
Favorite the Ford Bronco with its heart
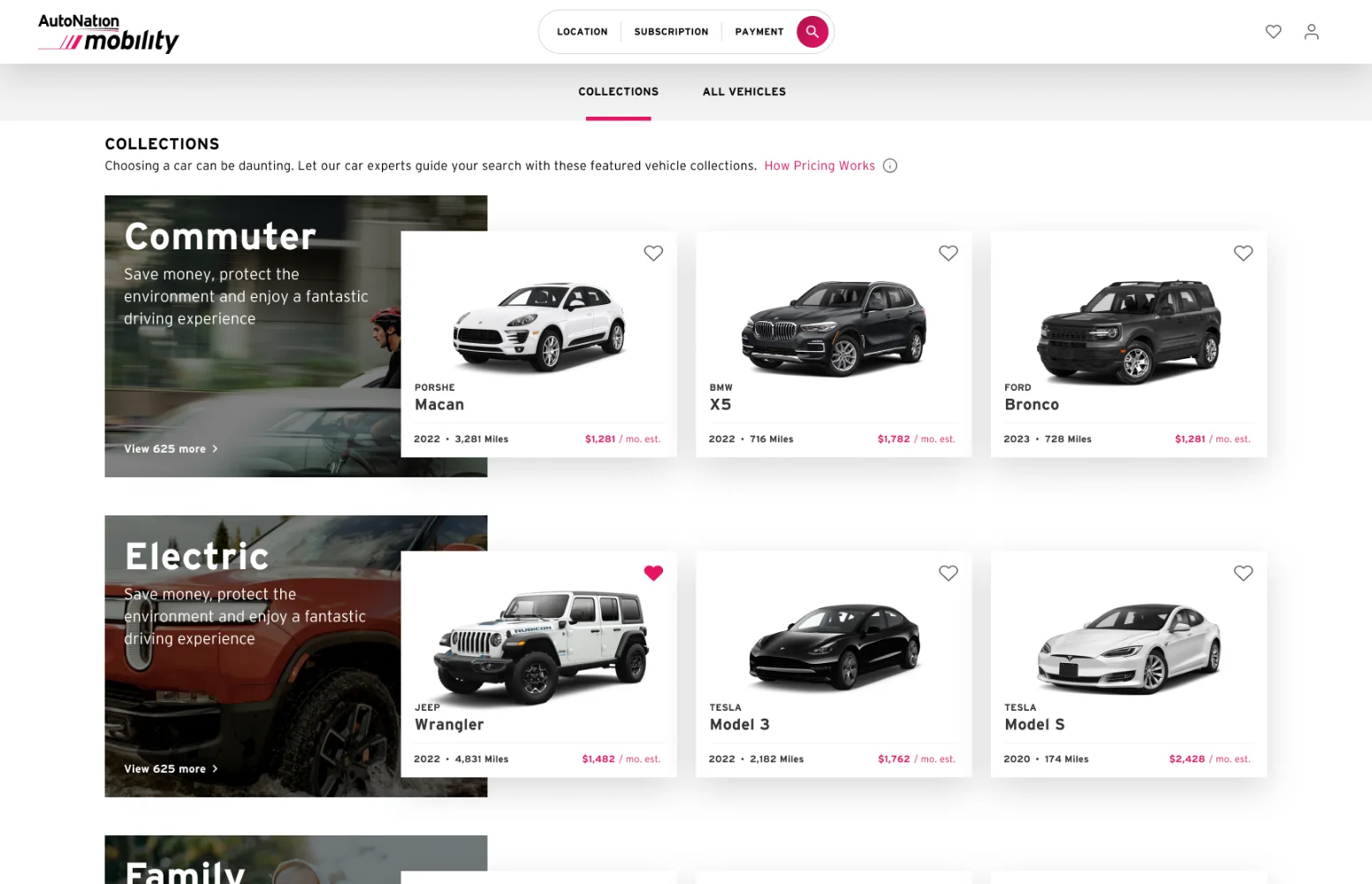[x=1243, y=253]
